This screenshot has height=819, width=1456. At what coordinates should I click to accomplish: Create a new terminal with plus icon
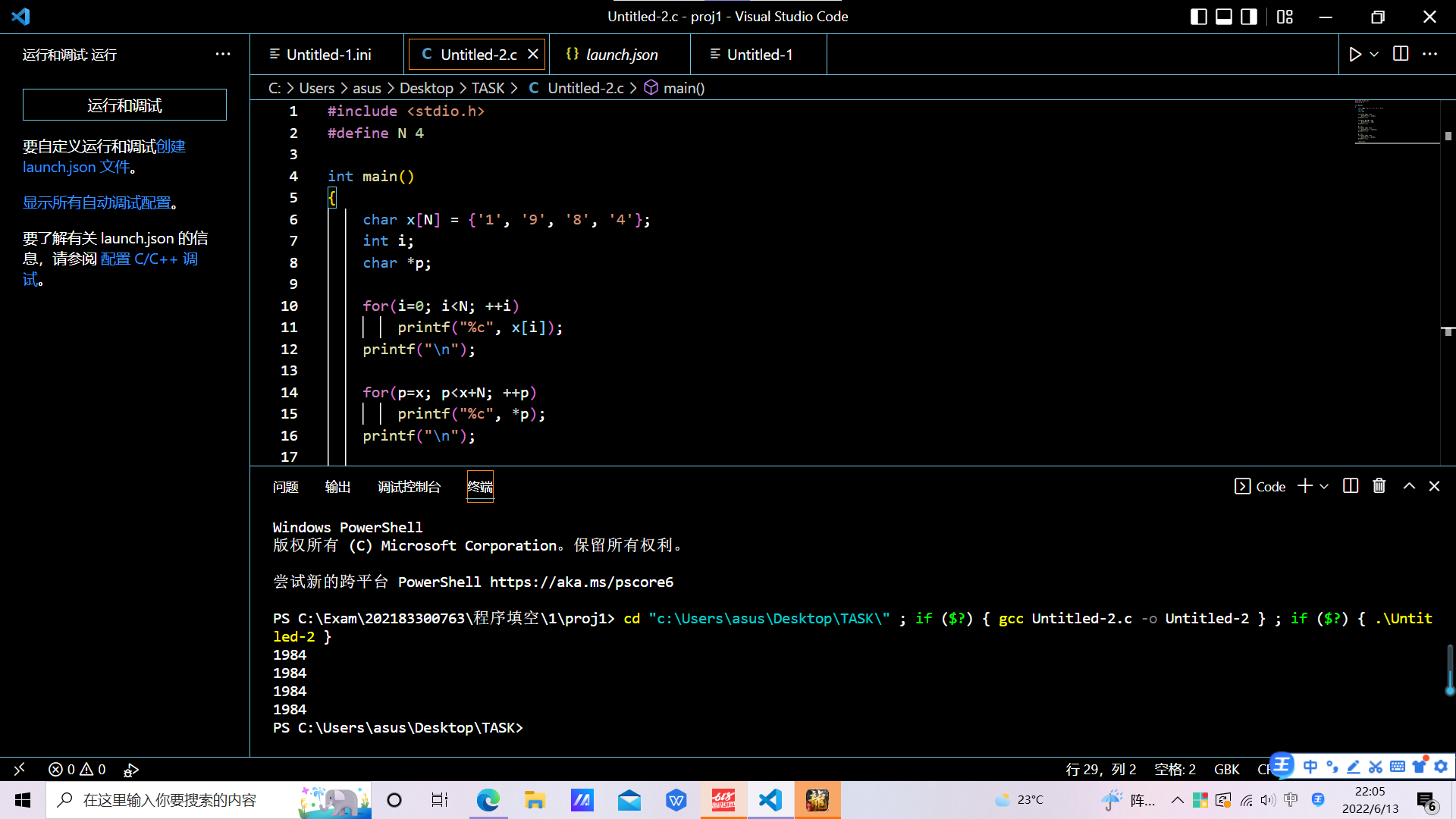pyautogui.click(x=1305, y=486)
